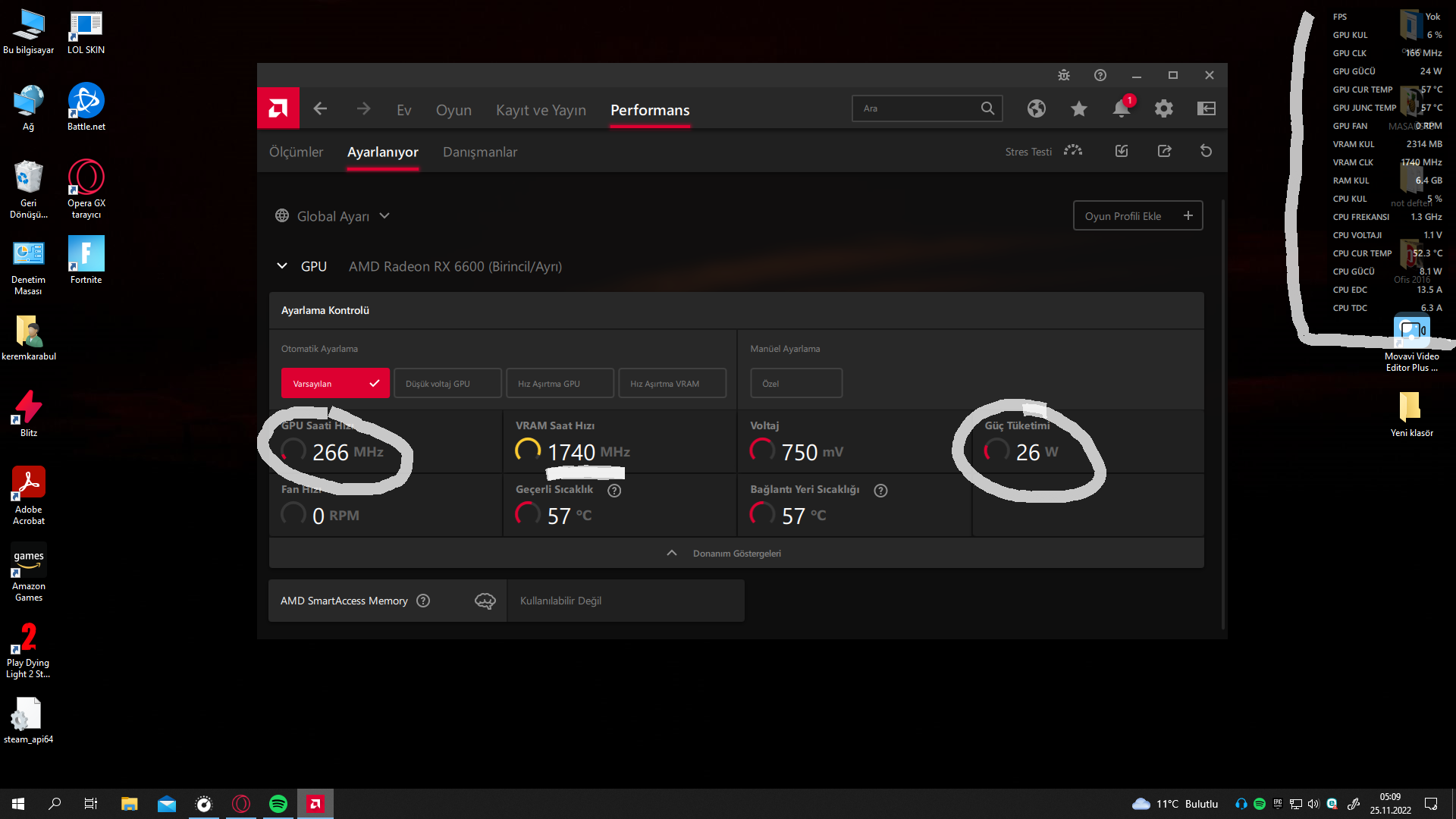This screenshot has height=819, width=1456.
Task: Click Oyun Profili Ekle button
Action: [x=1137, y=216]
